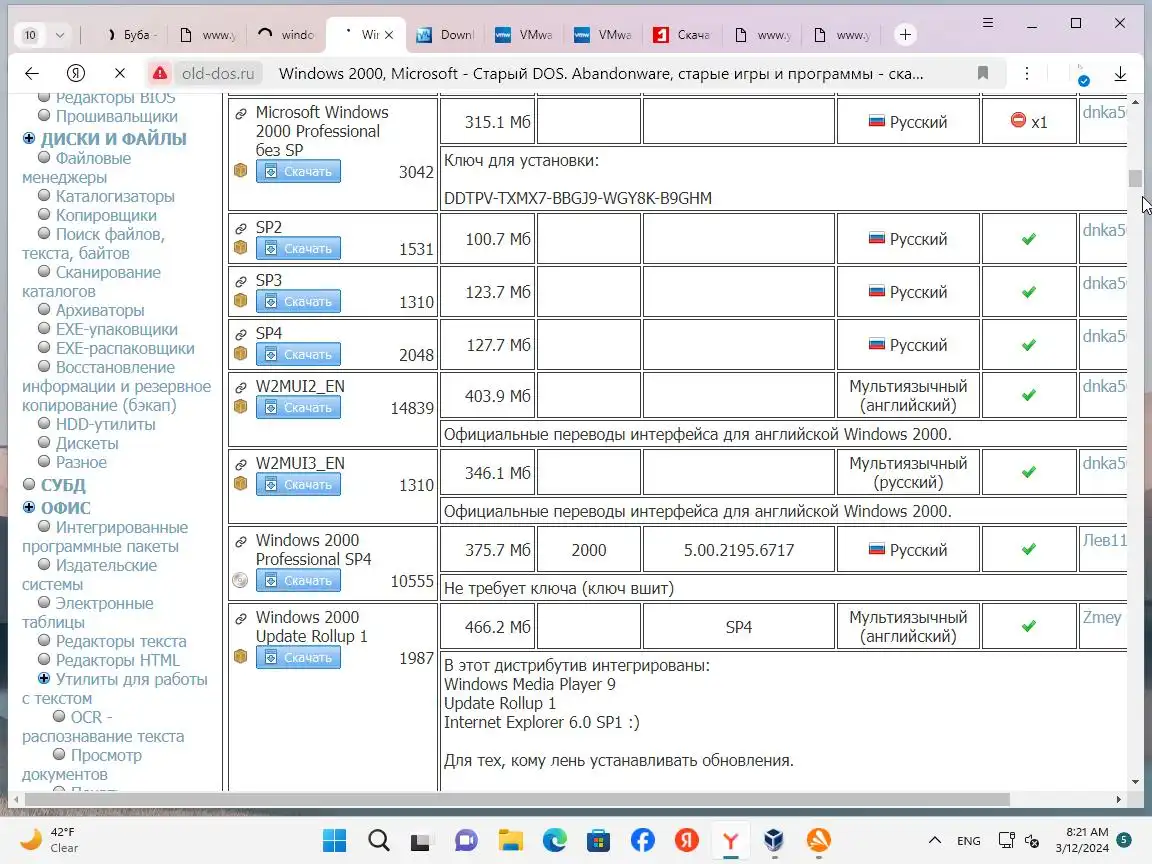Open the Редакторы HTML link
The image size is (1152, 864).
(118, 660)
